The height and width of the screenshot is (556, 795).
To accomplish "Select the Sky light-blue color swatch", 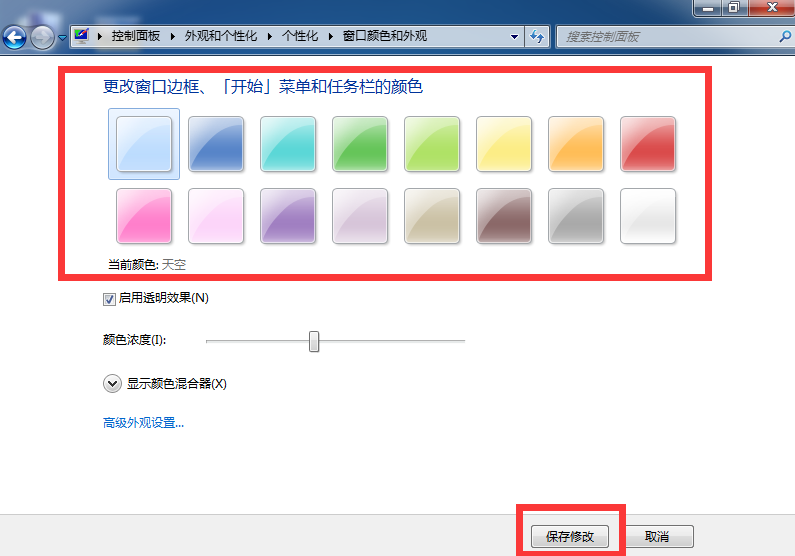I will [144, 144].
